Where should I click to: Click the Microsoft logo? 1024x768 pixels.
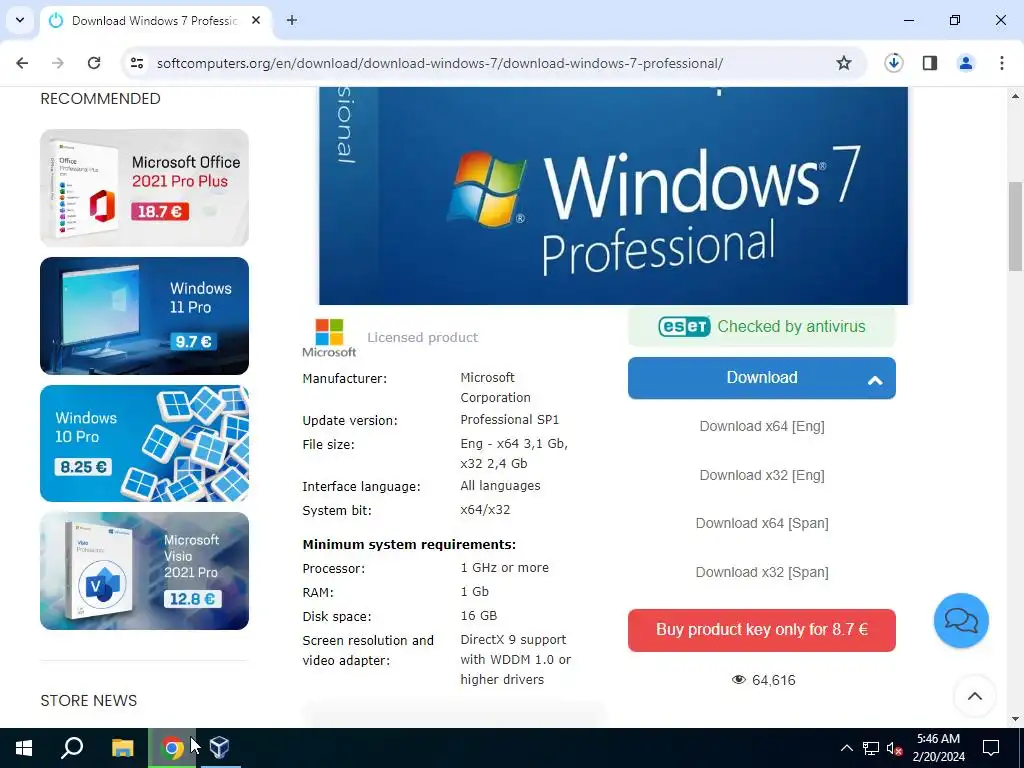point(329,338)
